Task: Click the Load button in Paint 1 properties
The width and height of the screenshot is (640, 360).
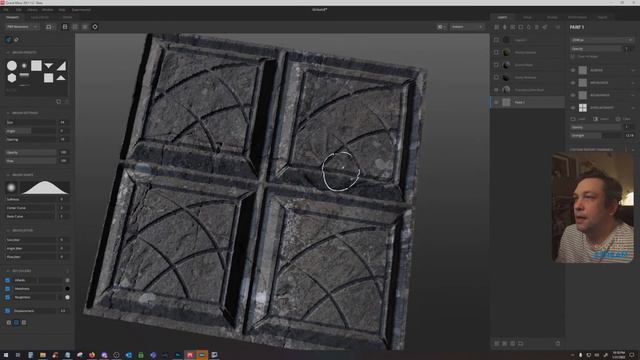Action: (x=578, y=119)
